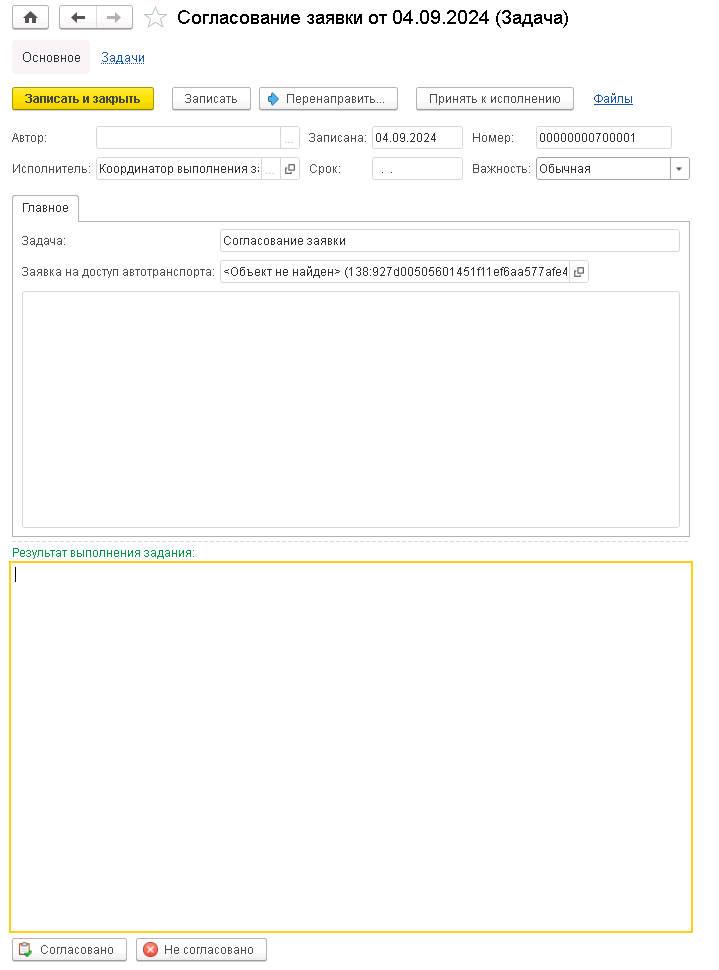Approve with the Согласовано button

(x=69, y=950)
